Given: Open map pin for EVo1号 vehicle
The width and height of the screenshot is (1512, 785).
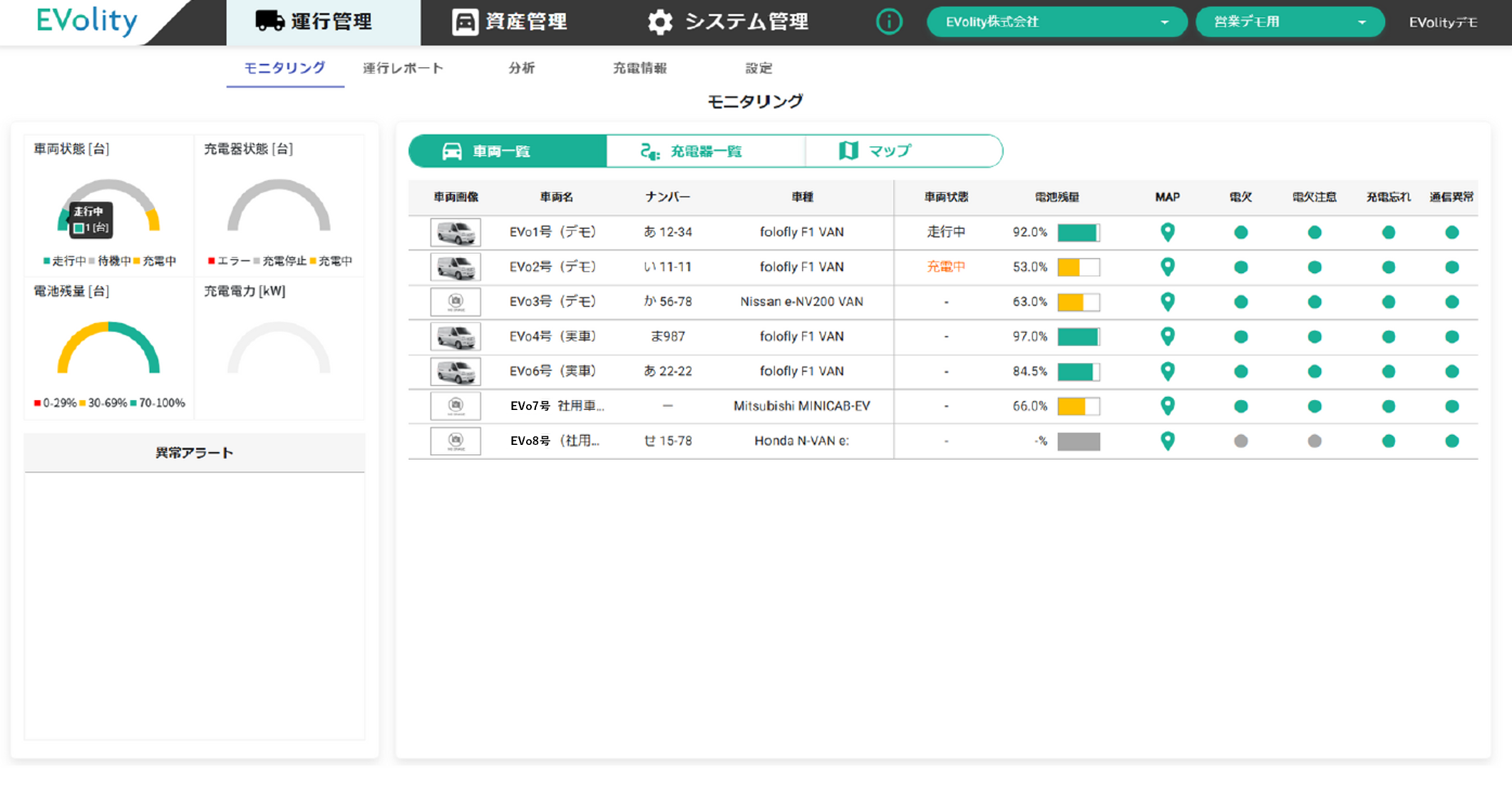Looking at the screenshot, I should 1167,232.
